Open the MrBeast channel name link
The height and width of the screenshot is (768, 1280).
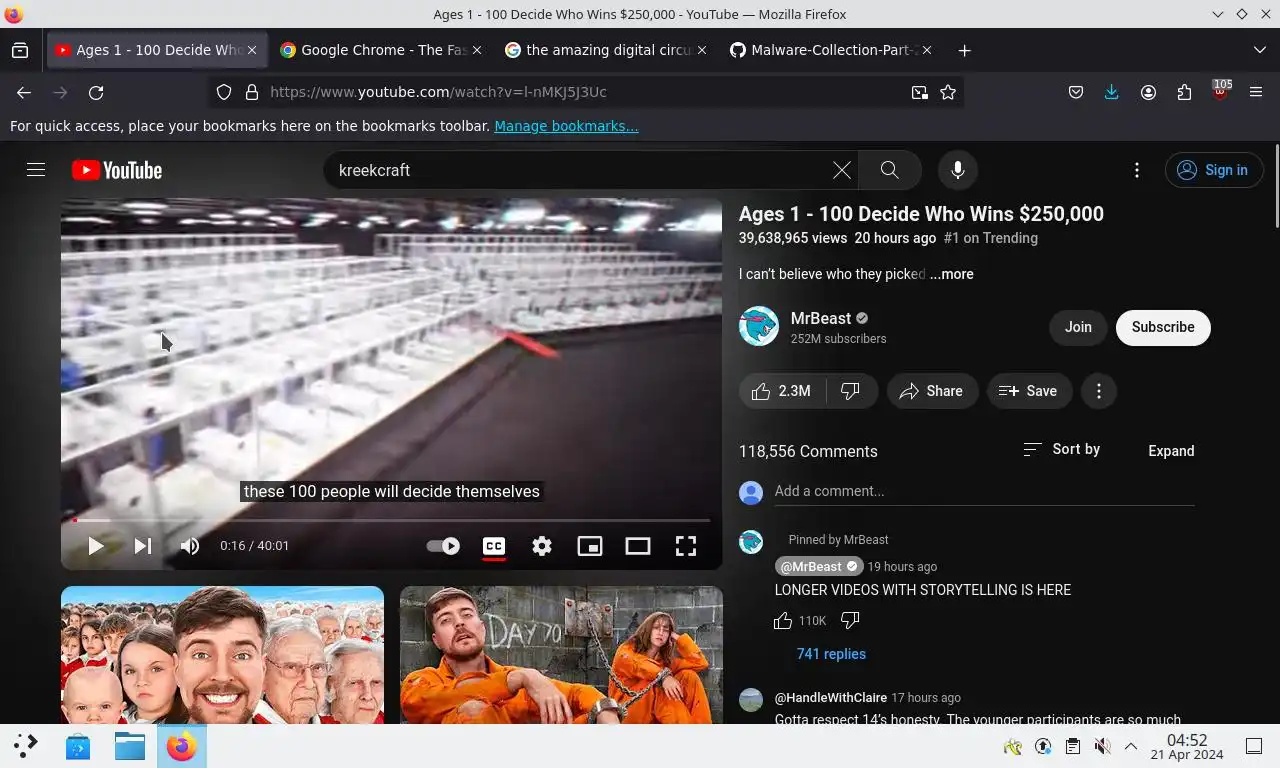tap(821, 318)
